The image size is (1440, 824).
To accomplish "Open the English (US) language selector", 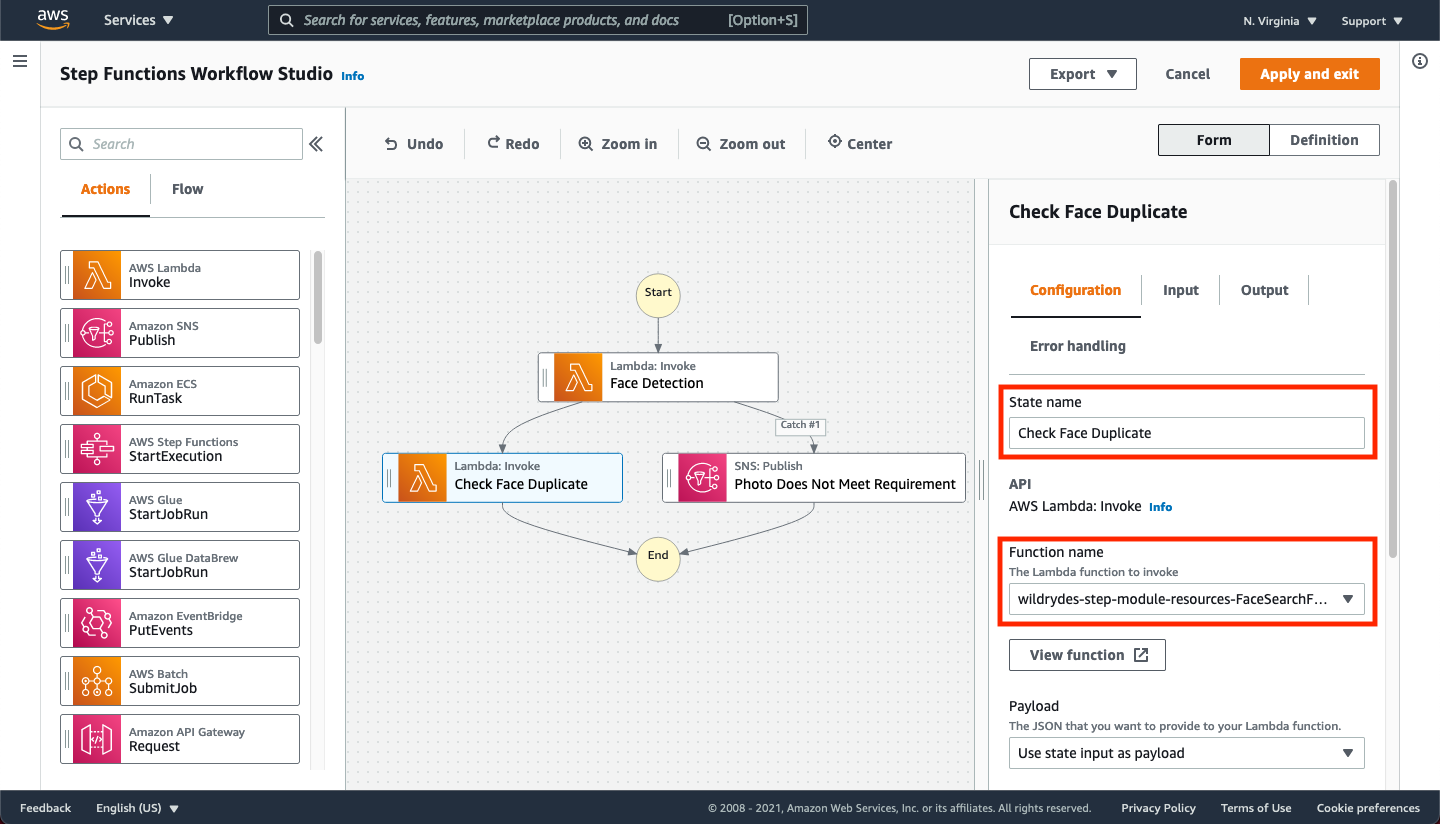I will click(138, 808).
